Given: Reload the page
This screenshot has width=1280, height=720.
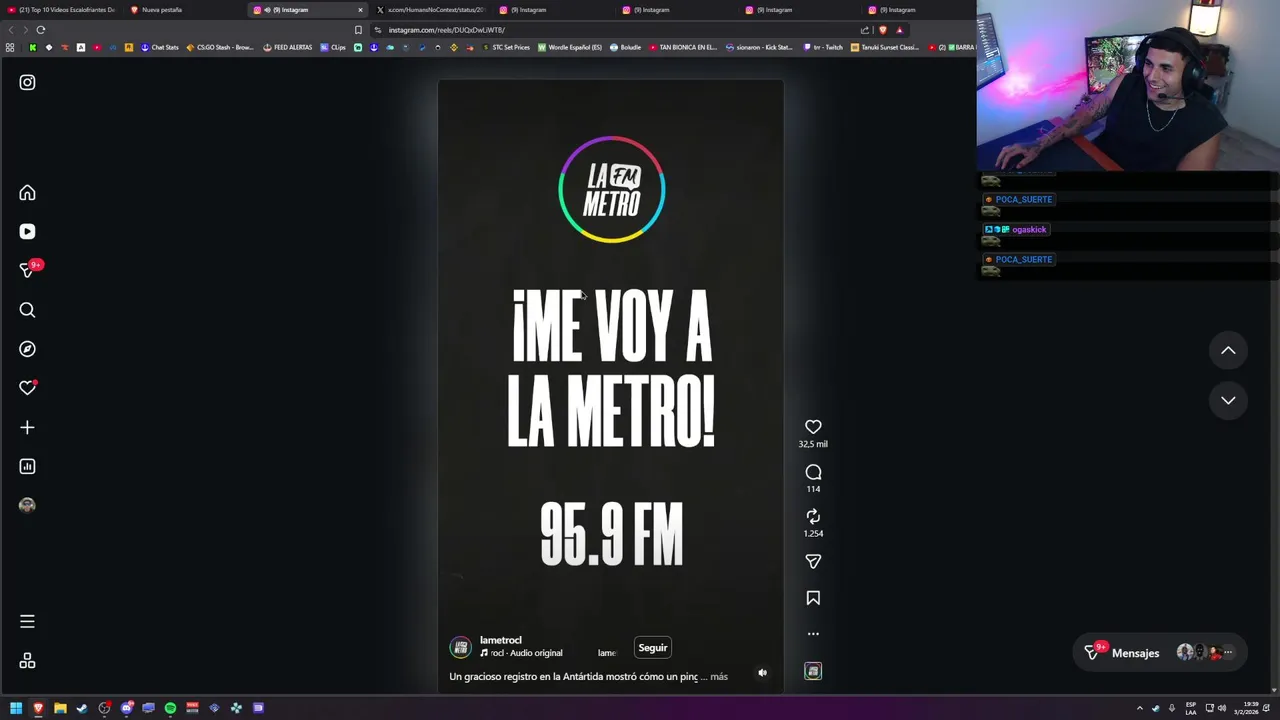Looking at the screenshot, I should click(x=41, y=30).
